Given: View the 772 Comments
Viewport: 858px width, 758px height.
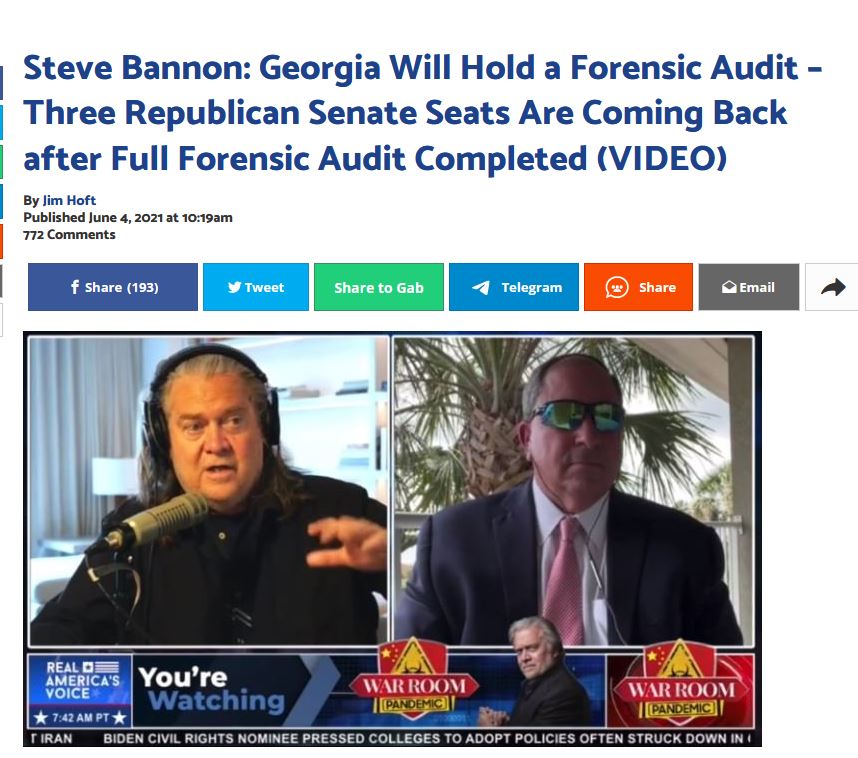Looking at the screenshot, I should [x=69, y=235].
